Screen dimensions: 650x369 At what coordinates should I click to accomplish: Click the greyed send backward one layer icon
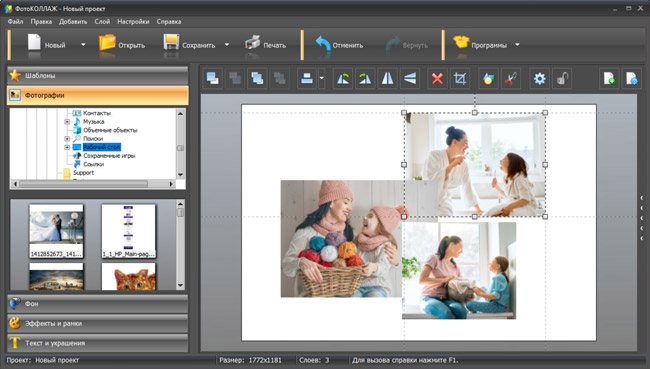280,78
